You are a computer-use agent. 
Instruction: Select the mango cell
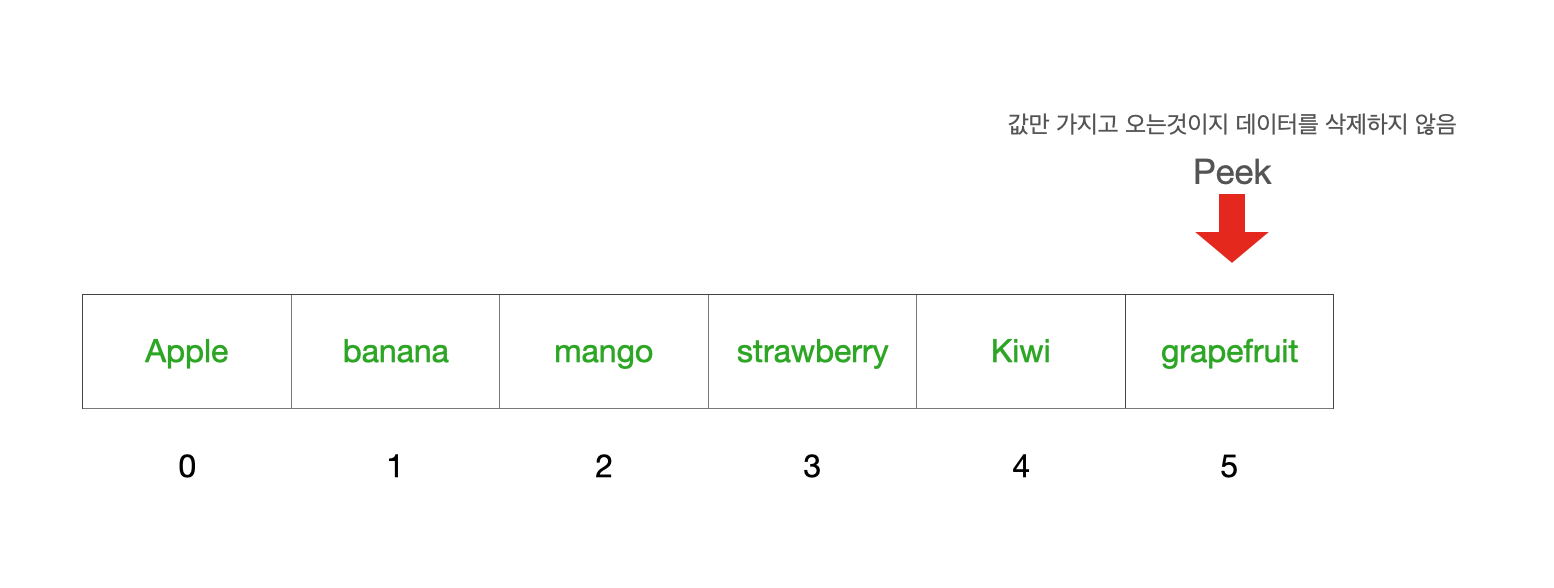click(604, 351)
